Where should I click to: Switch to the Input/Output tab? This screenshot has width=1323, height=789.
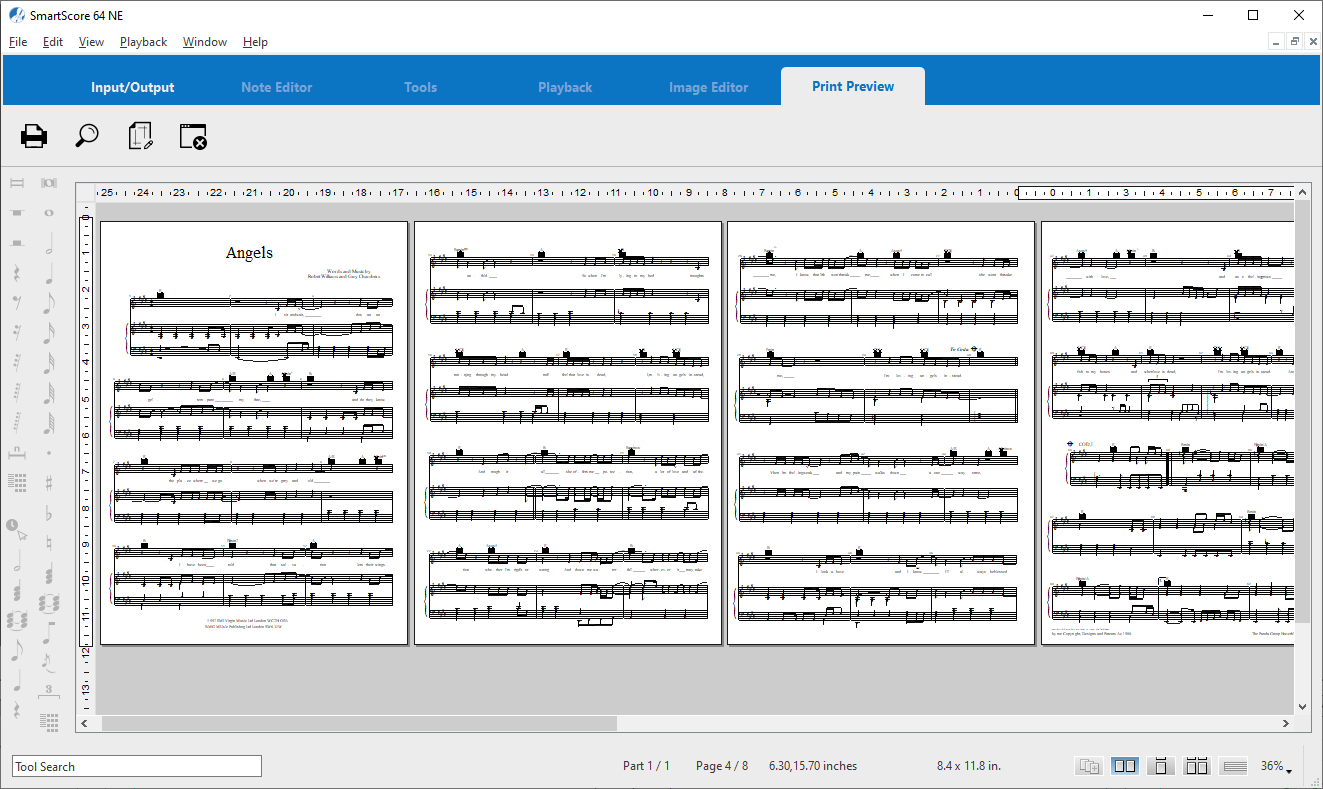pyautogui.click(x=133, y=87)
